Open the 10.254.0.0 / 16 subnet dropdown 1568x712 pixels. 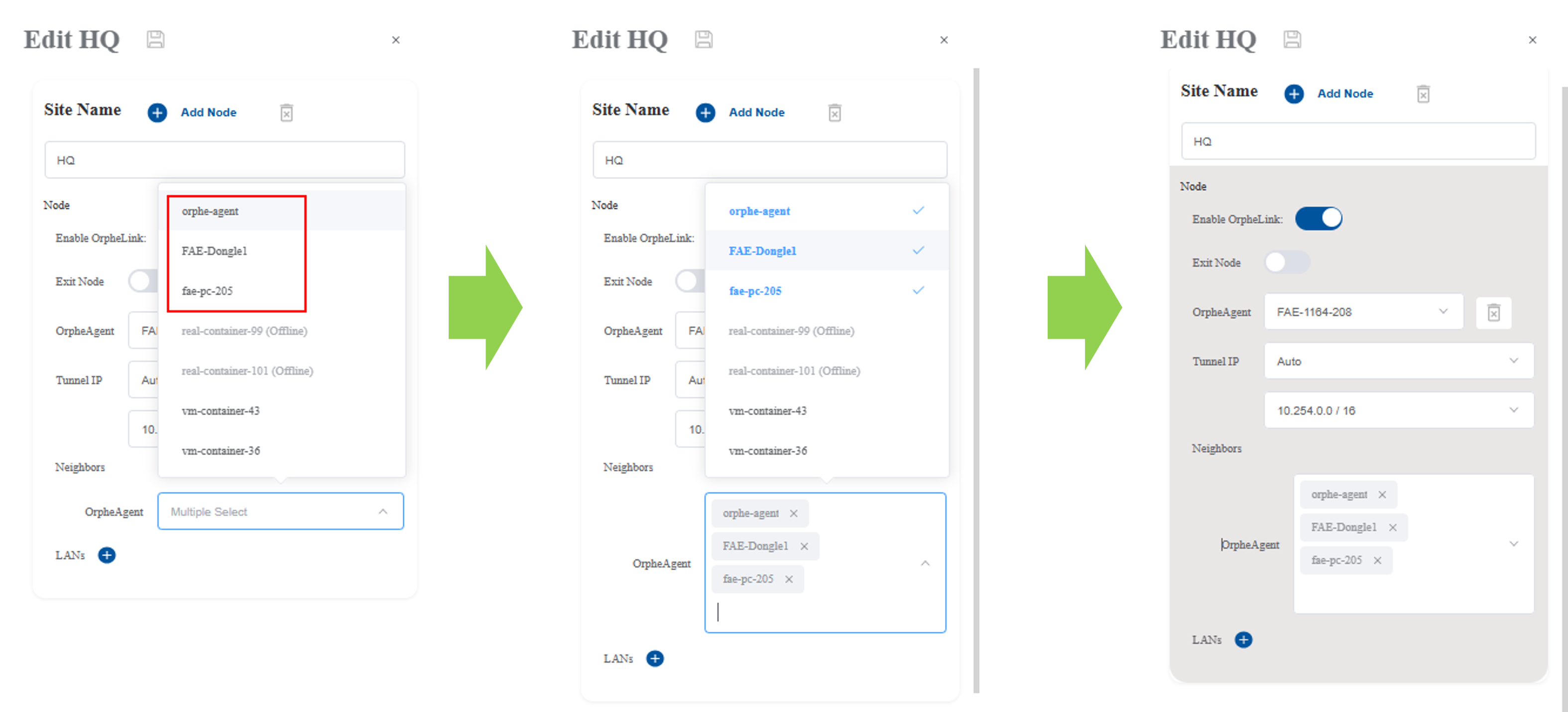click(x=1398, y=410)
